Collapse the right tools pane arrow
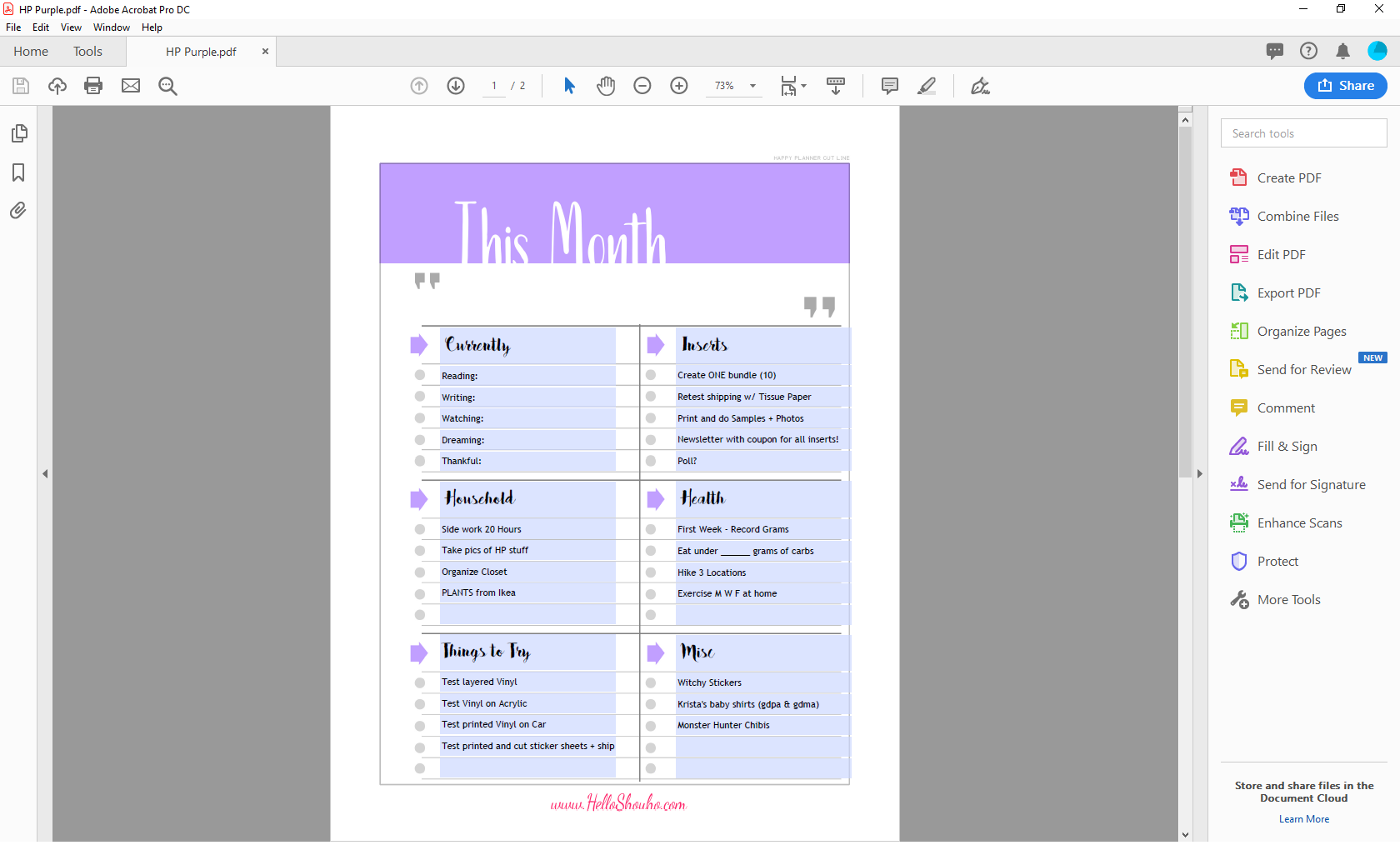This screenshot has width=1400, height=860. pos(1200,473)
